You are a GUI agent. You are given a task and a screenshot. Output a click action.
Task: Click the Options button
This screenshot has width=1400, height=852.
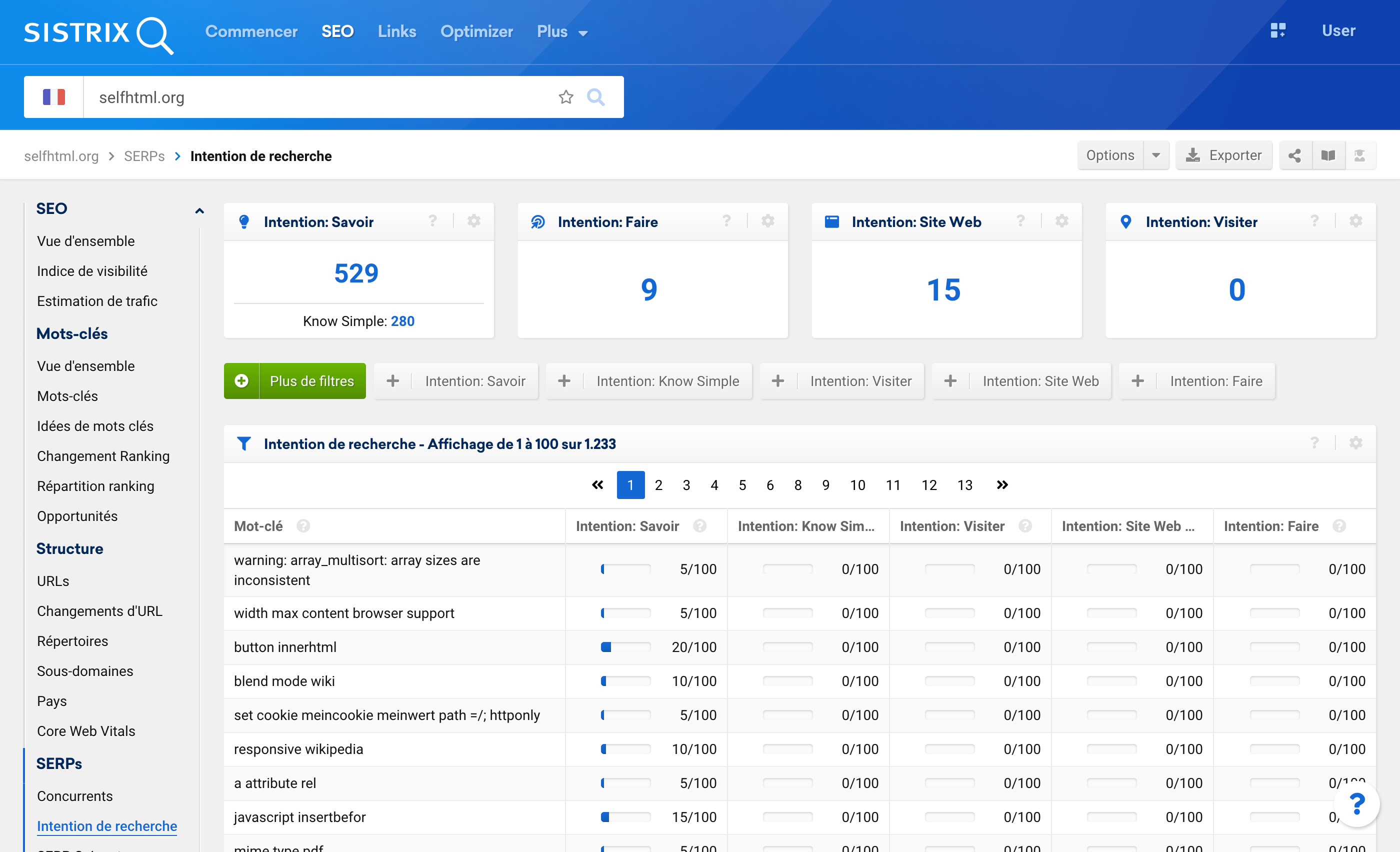(x=1110, y=155)
